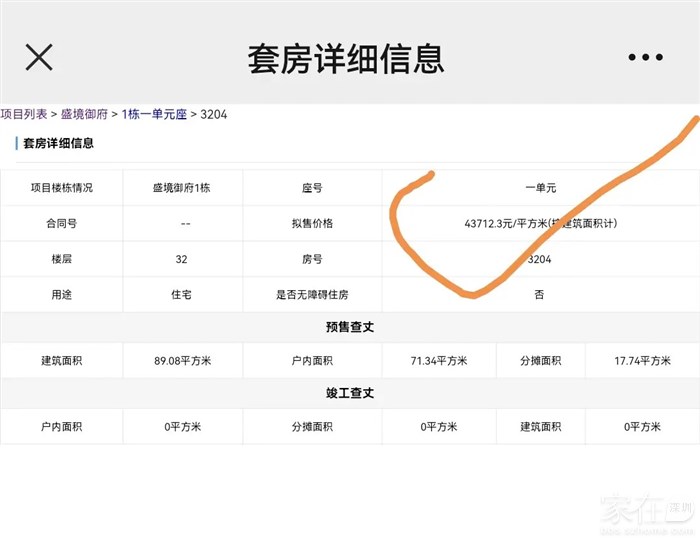Image resolution: width=700 pixels, height=538 pixels.
Task: Select the 预售查丈 section header
Action: point(350,327)
